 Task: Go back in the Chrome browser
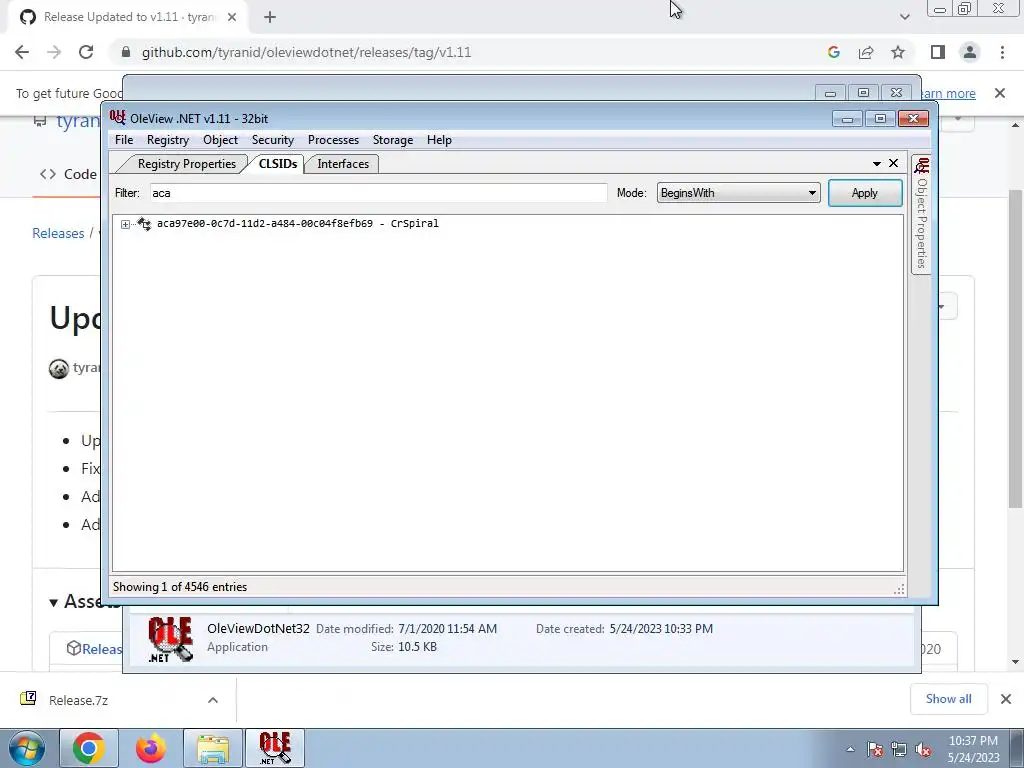pos(22,52)
